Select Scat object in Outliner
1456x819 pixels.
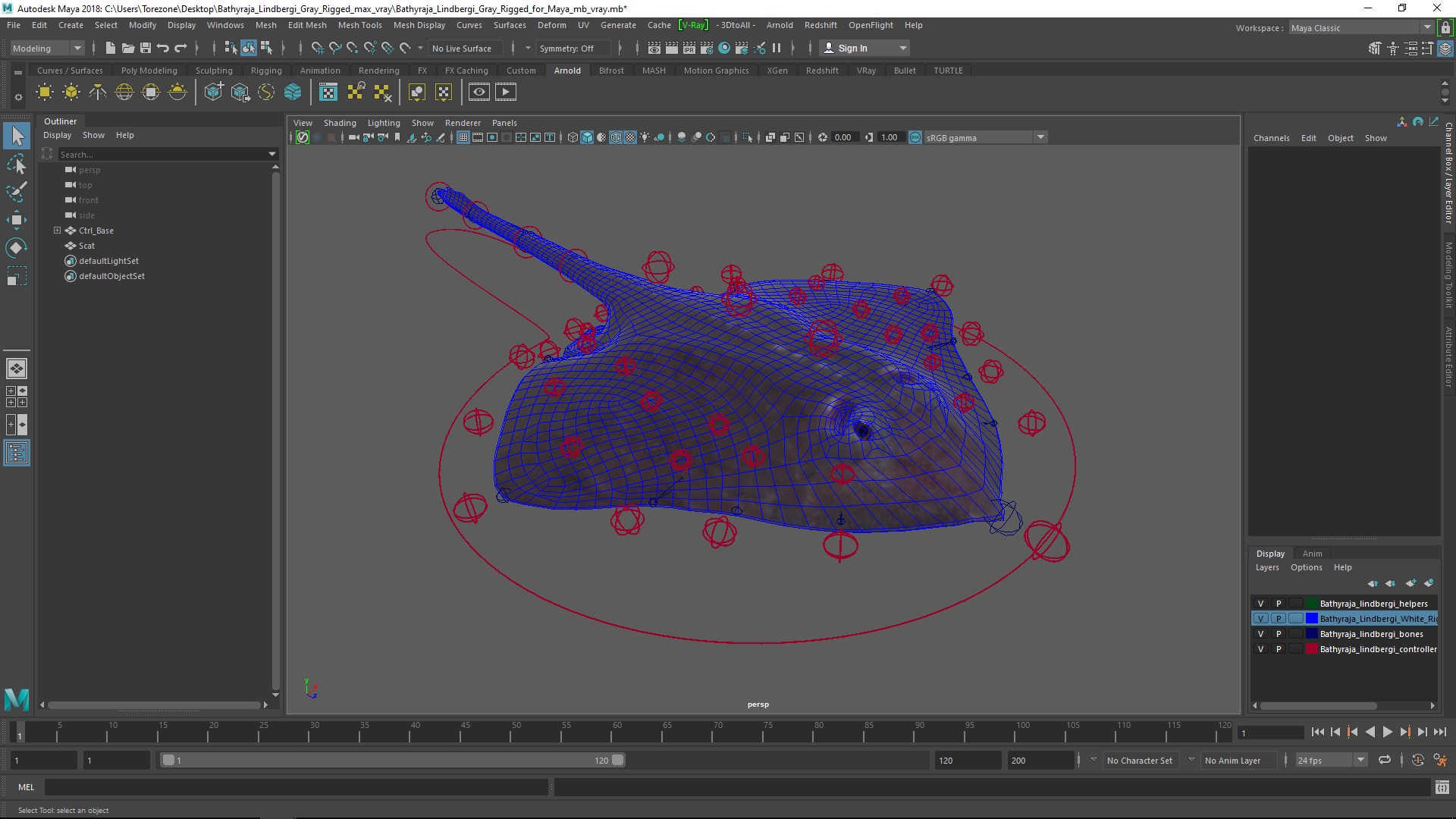tap(86, 246)
